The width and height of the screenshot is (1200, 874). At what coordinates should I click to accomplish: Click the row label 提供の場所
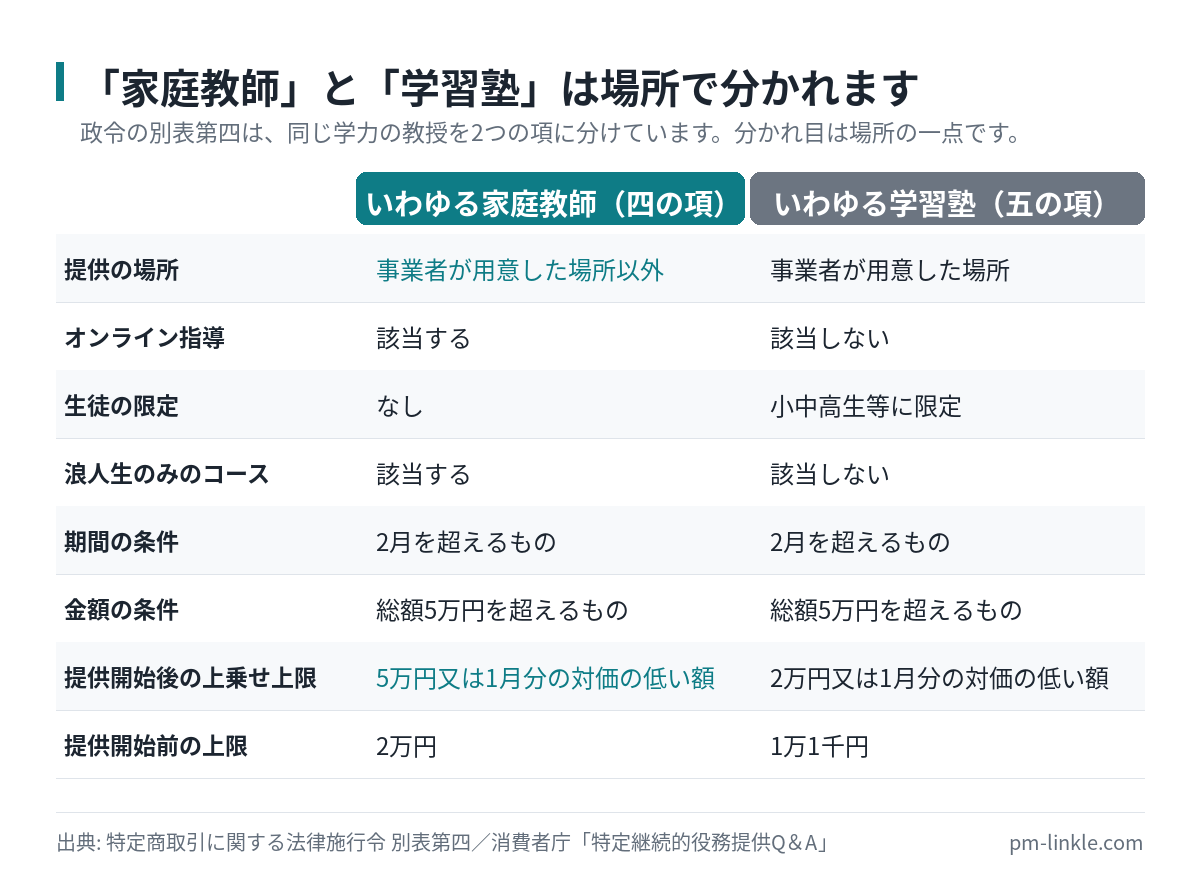(121, 269)
